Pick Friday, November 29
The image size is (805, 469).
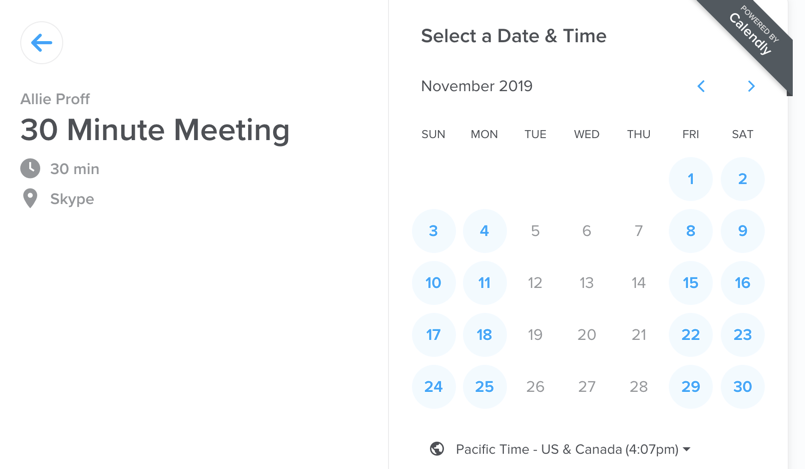[x=690, y=387]
